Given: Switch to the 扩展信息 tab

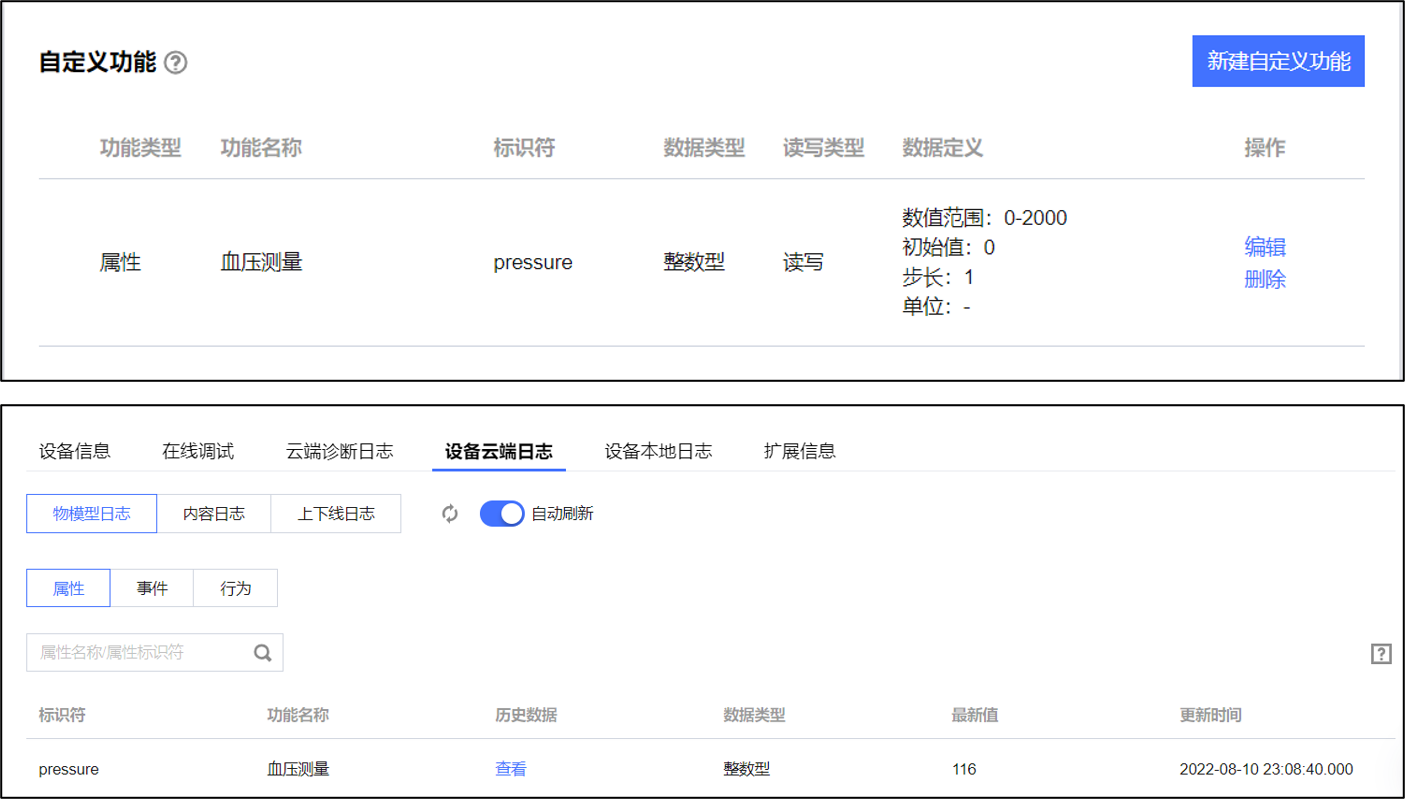Looking at the screenshot, I should coord(800,451).
